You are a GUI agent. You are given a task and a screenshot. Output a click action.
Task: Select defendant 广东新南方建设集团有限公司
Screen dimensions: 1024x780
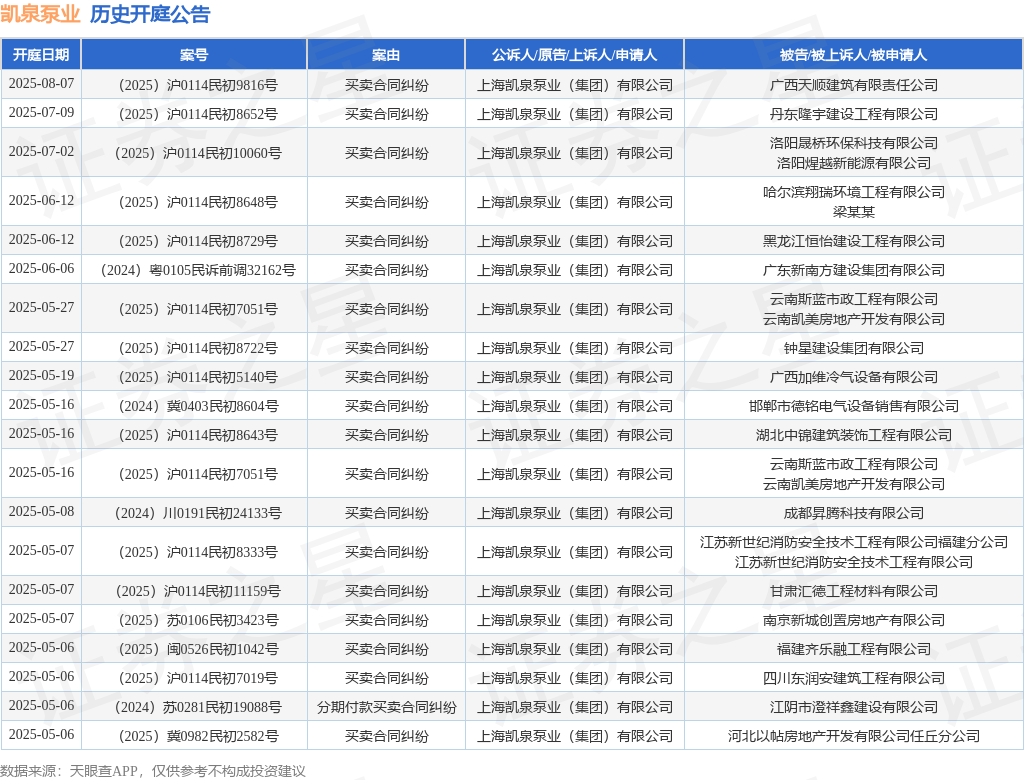click(854, 270)
